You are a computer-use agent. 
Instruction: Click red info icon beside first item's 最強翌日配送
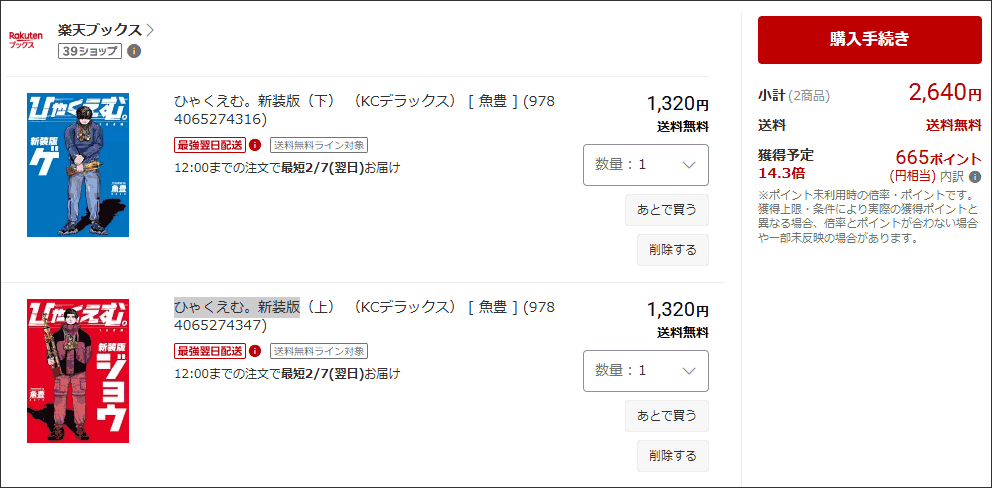[255, 145]
